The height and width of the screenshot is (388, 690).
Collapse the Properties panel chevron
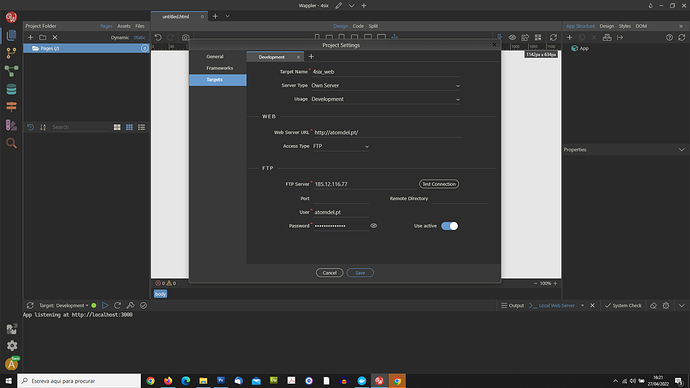[x=682, y=150]
